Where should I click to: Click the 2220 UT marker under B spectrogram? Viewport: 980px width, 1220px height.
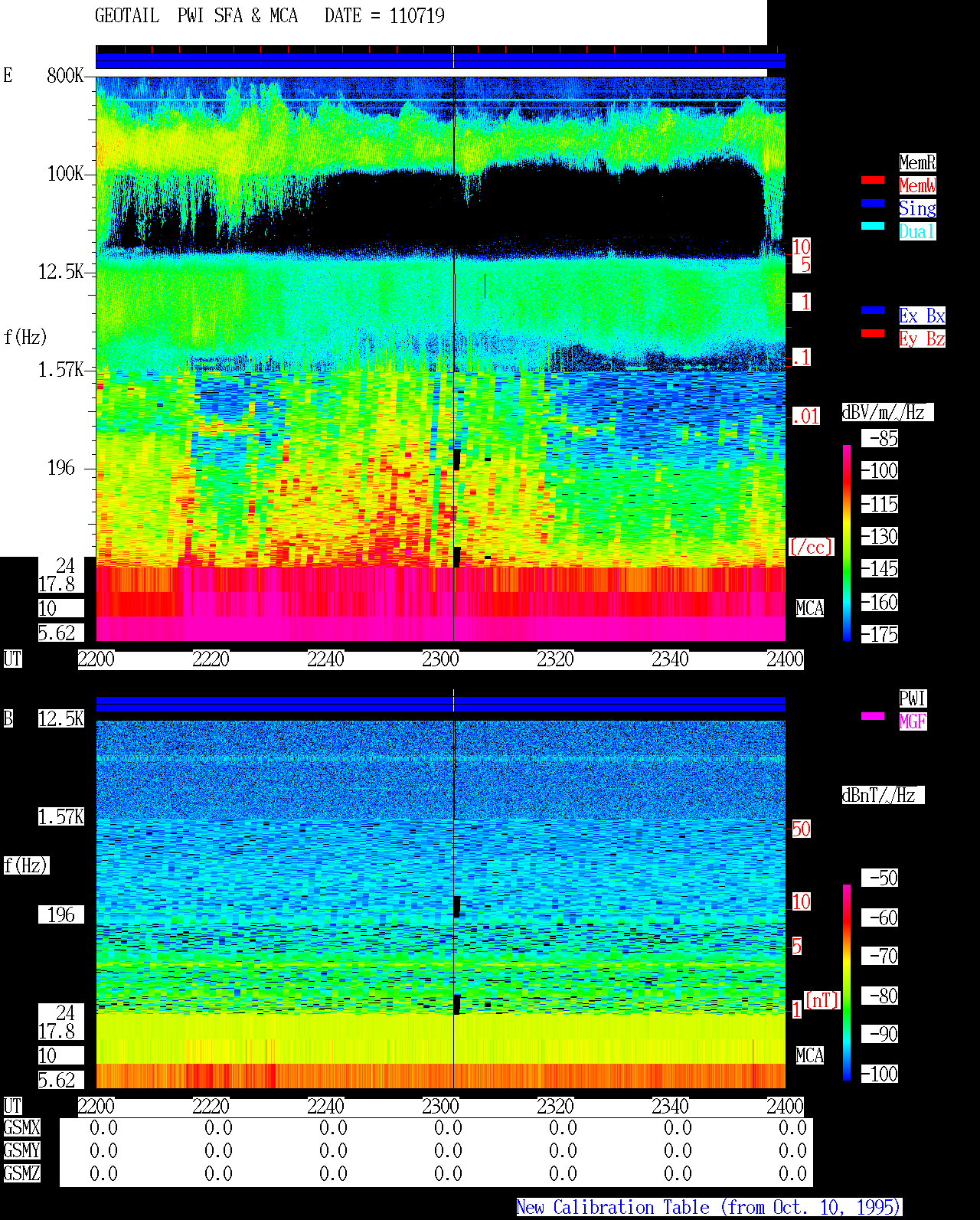click(211, 1107)
